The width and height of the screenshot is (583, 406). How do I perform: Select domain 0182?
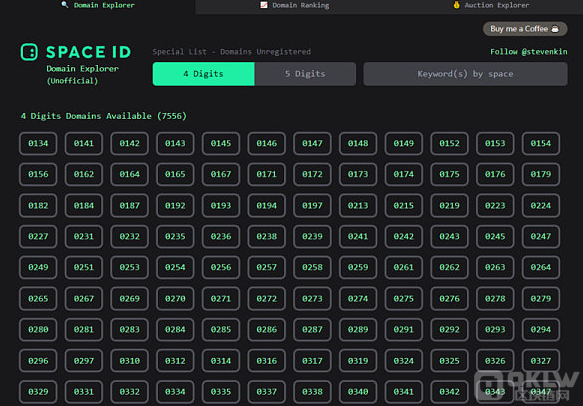coord(38,206)
